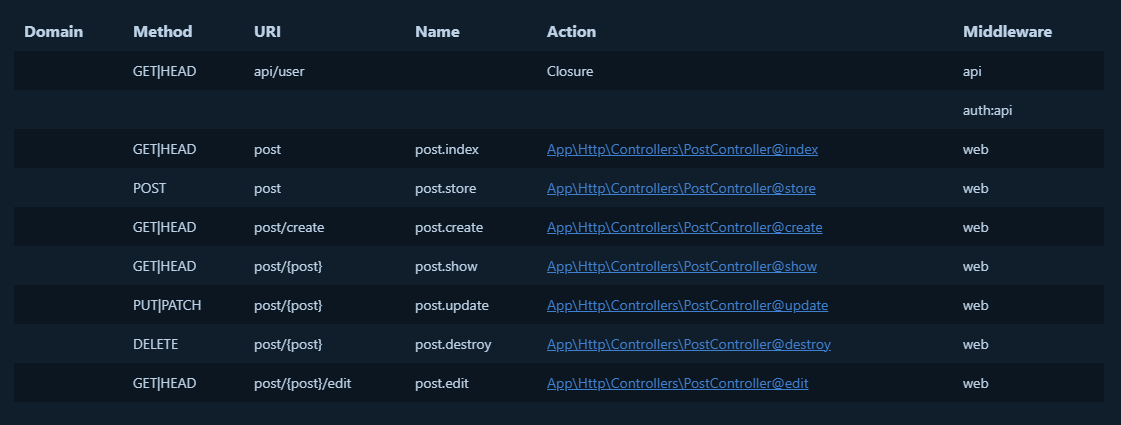Open the PostController@update action link
The width and height of the screenshot is (1121, 425).
point(687,305)
